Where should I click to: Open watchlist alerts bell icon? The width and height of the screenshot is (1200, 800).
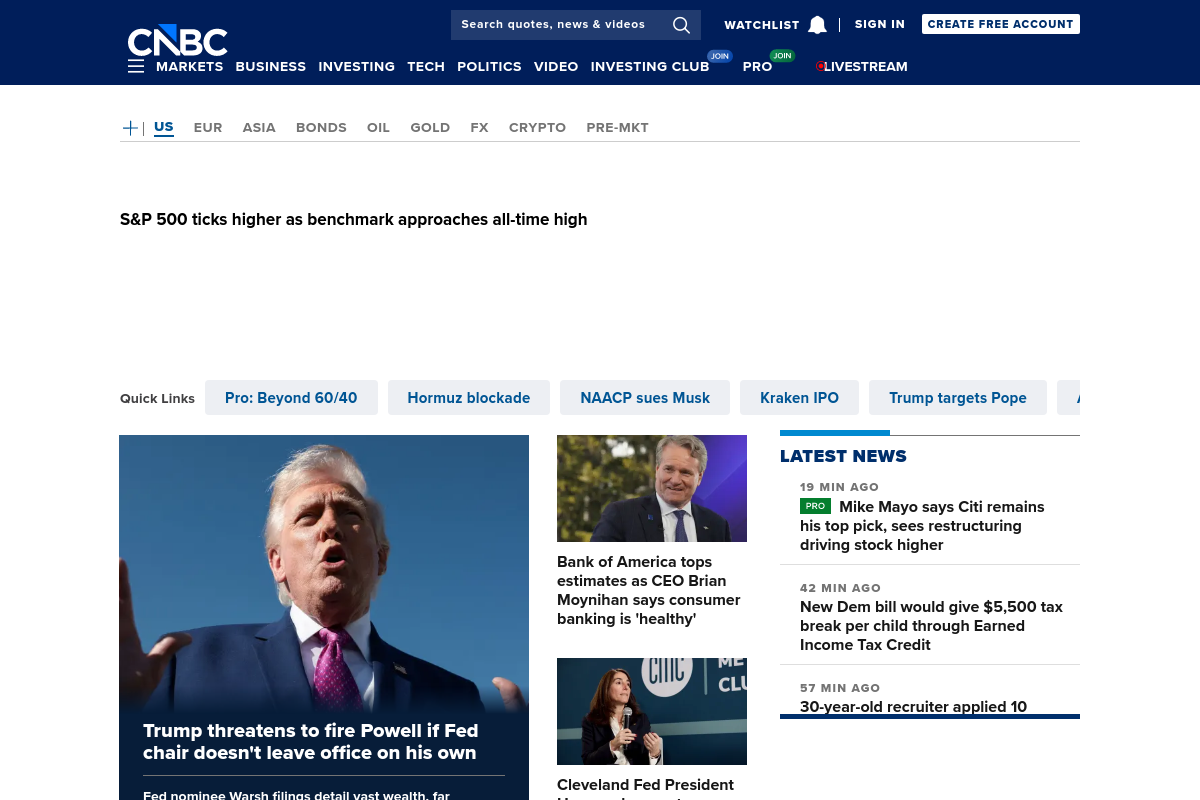pyautogui.click(x=817, y=25)
